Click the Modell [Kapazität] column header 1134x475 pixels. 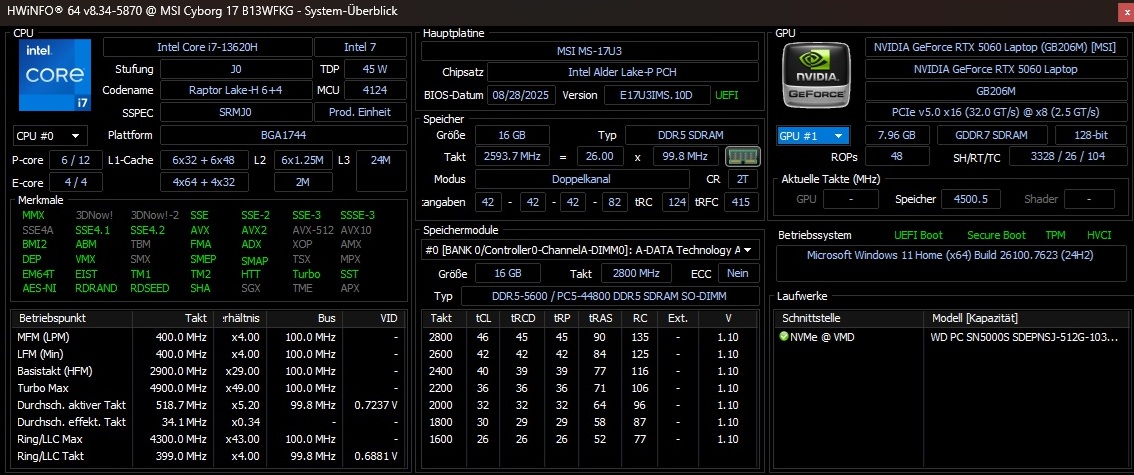tap(1025, 317)
